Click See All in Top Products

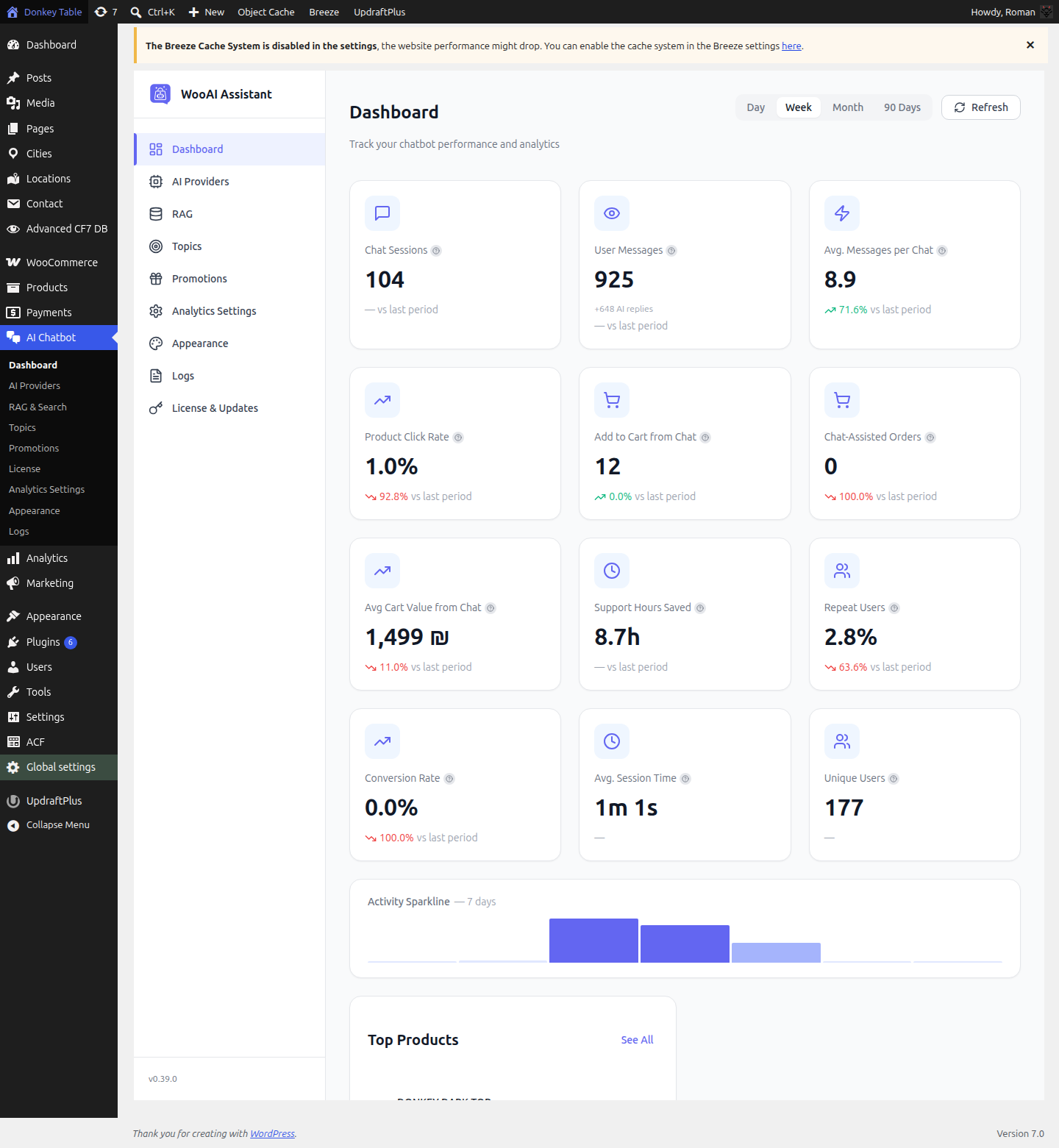637,1040
